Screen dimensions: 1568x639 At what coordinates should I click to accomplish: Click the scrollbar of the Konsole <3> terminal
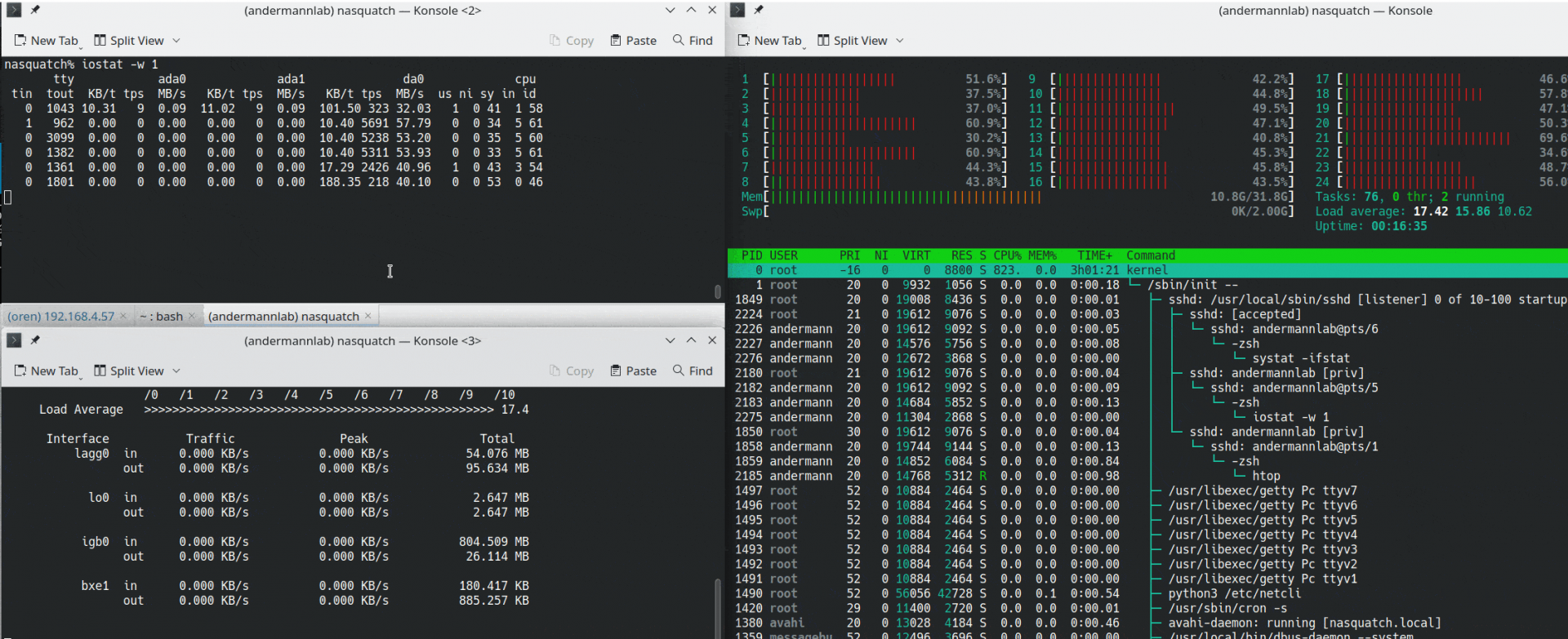tap(718, 609)
